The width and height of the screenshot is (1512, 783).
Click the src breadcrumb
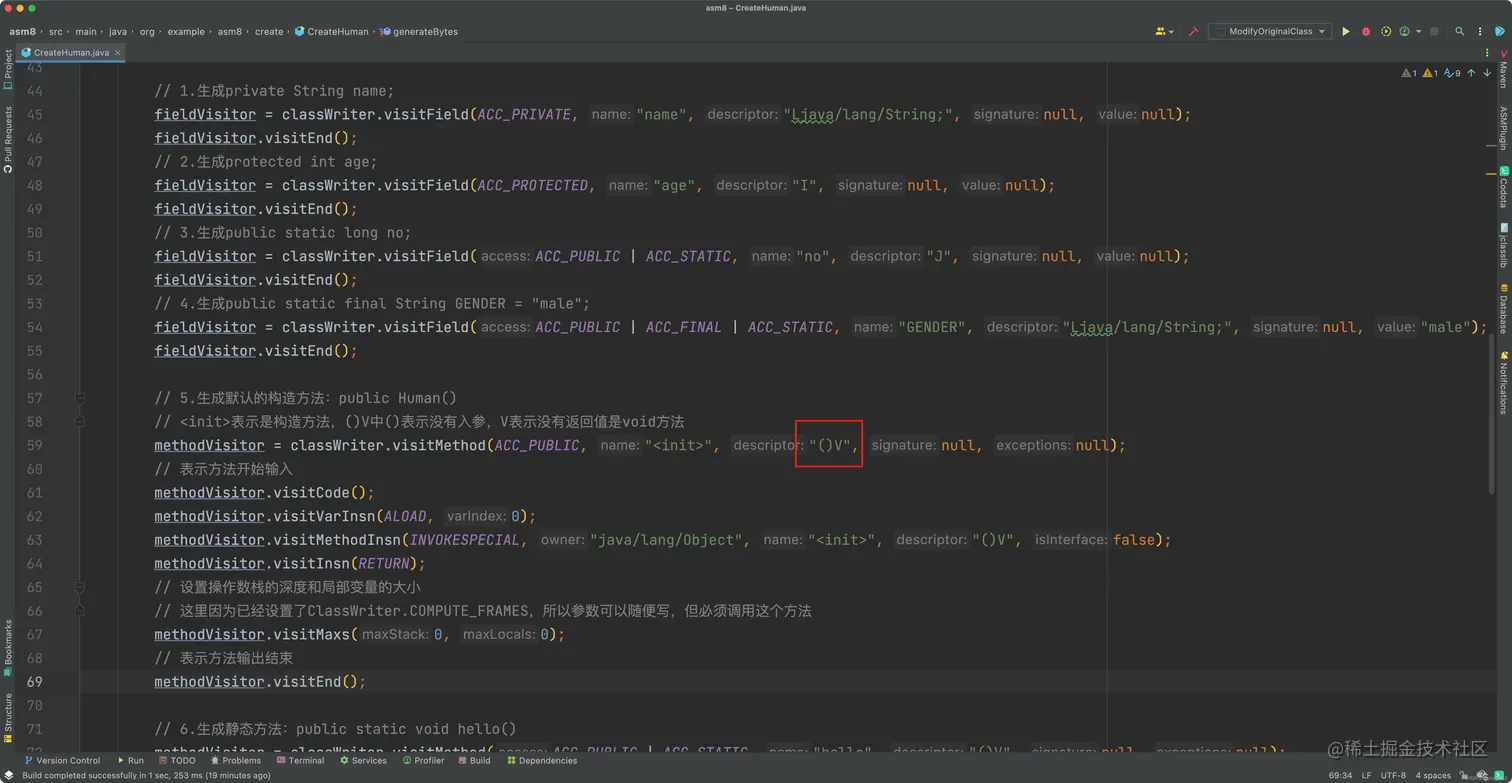[x=56, y=32]
